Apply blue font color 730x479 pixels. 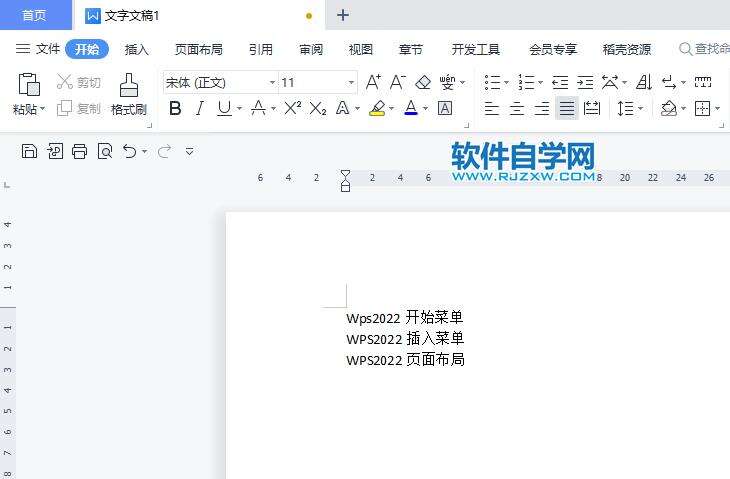pos(411,108)
